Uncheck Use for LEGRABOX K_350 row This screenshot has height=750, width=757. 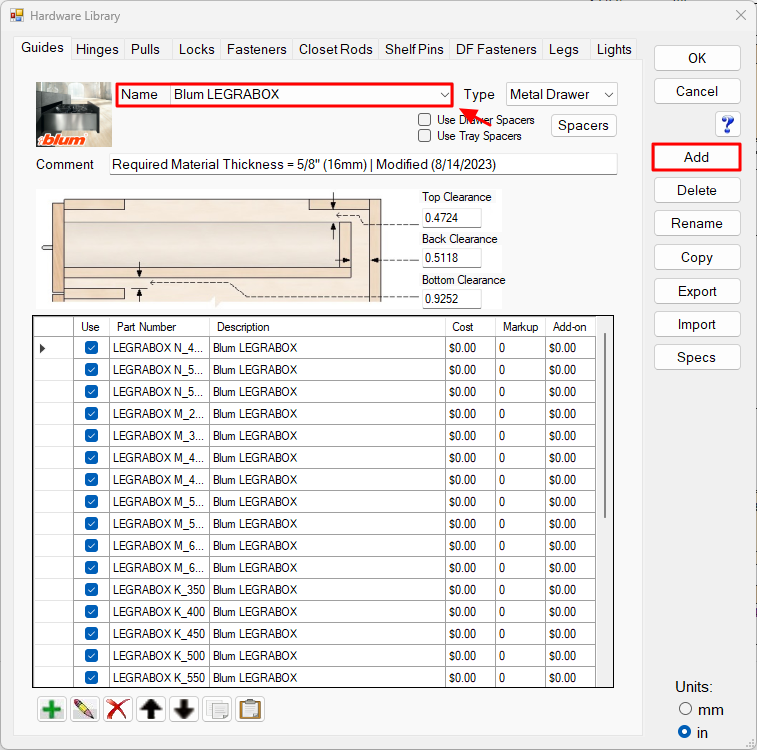point(91,590)
